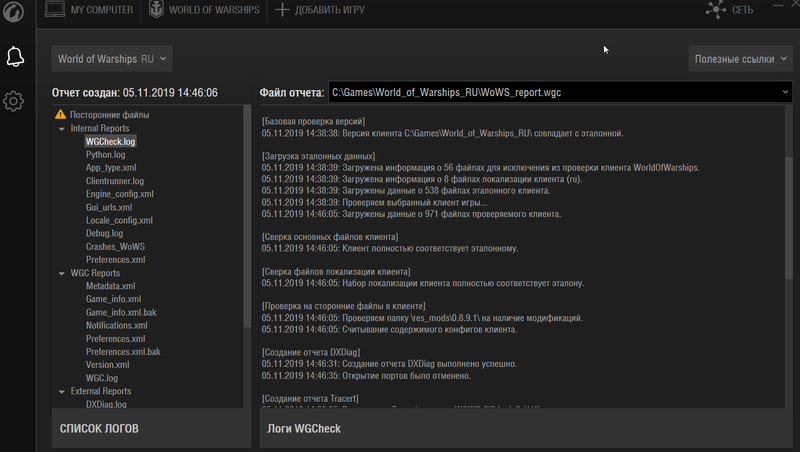The image size is (800, 452).
Task: Click warning triangle icon for foreign files
Action: (61, 114)
